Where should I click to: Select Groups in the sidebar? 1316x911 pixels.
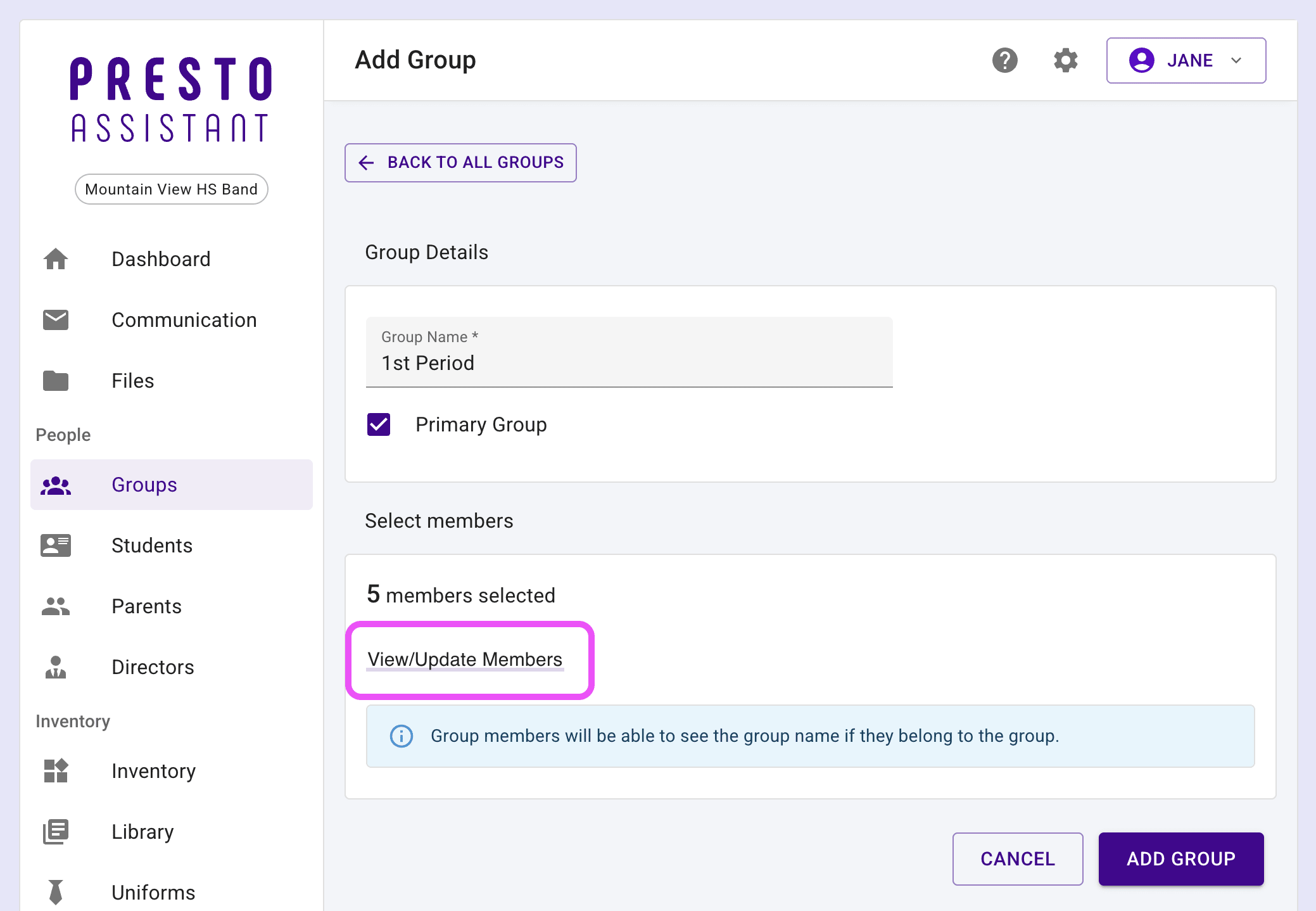coord(144,485)
